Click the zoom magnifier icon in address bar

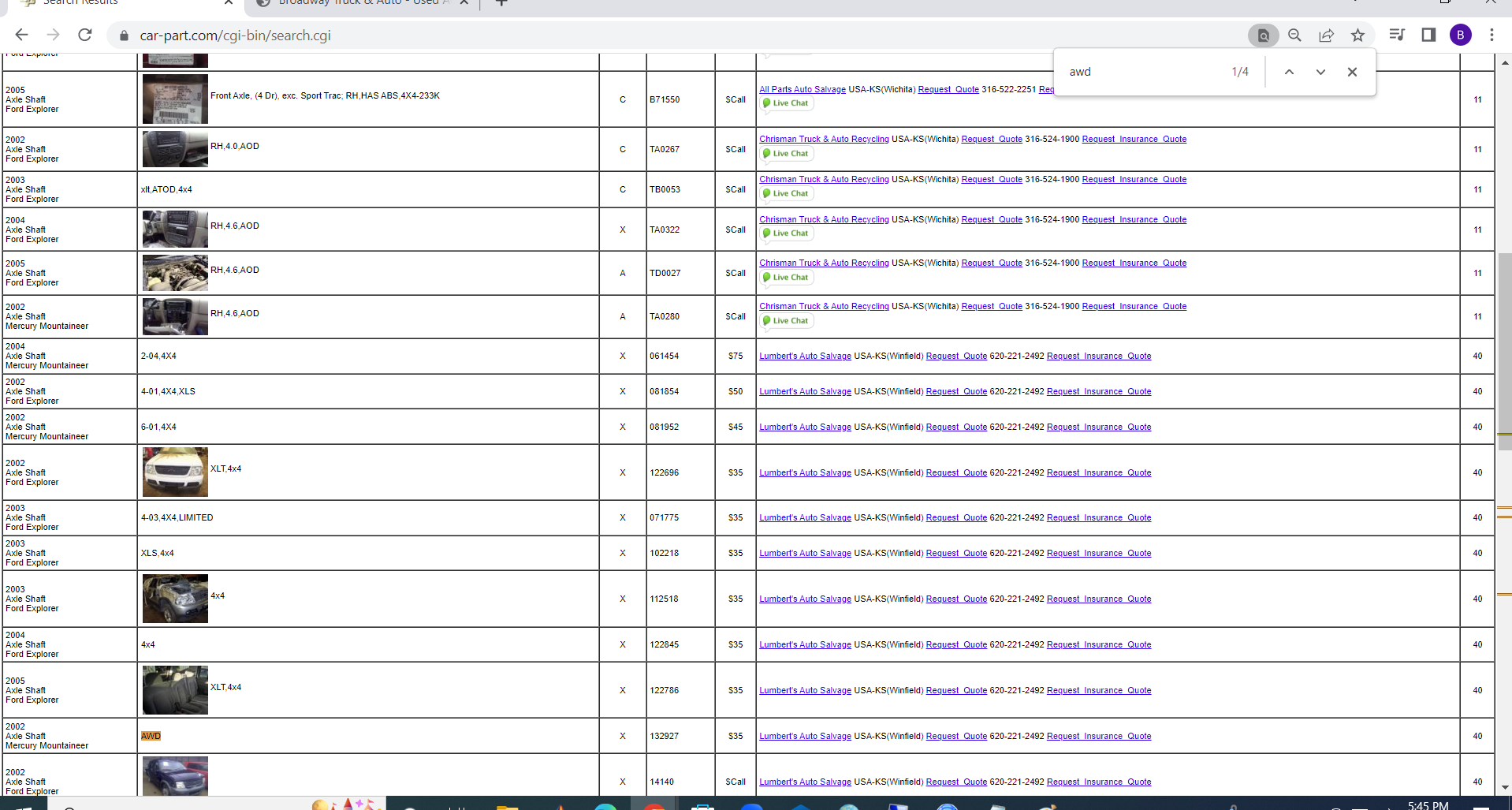pyautogui.click(x=1294, y=35)
